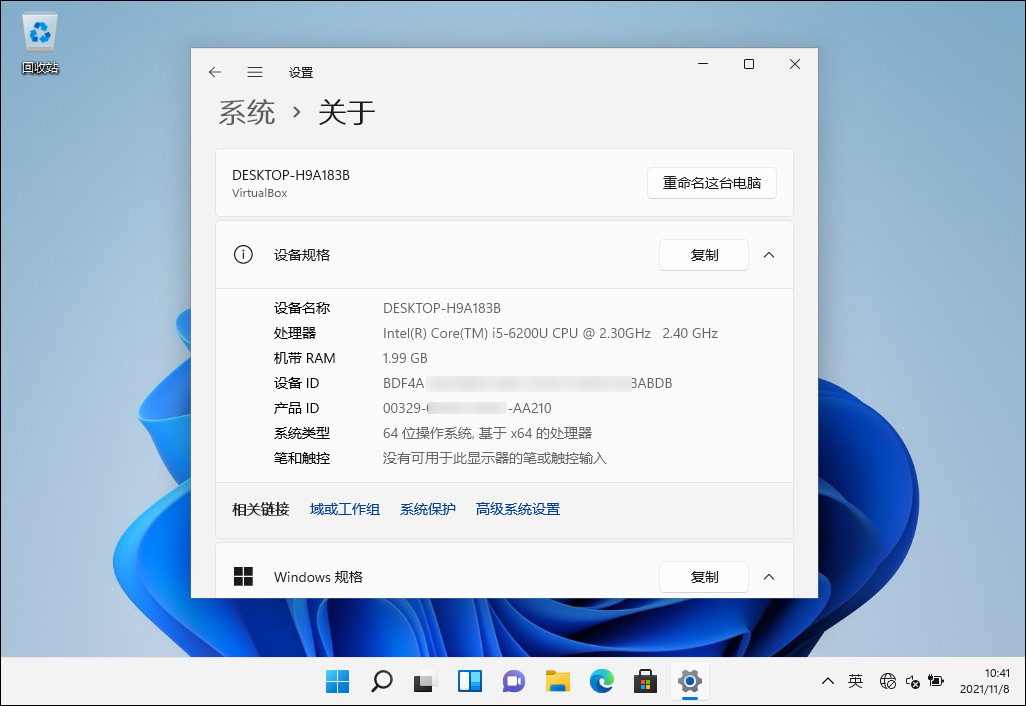This screenshot has width=1026, height=706.
Task: Switch input method via 英 indicator
Action: pyautogui.click(x=855, y=681)
